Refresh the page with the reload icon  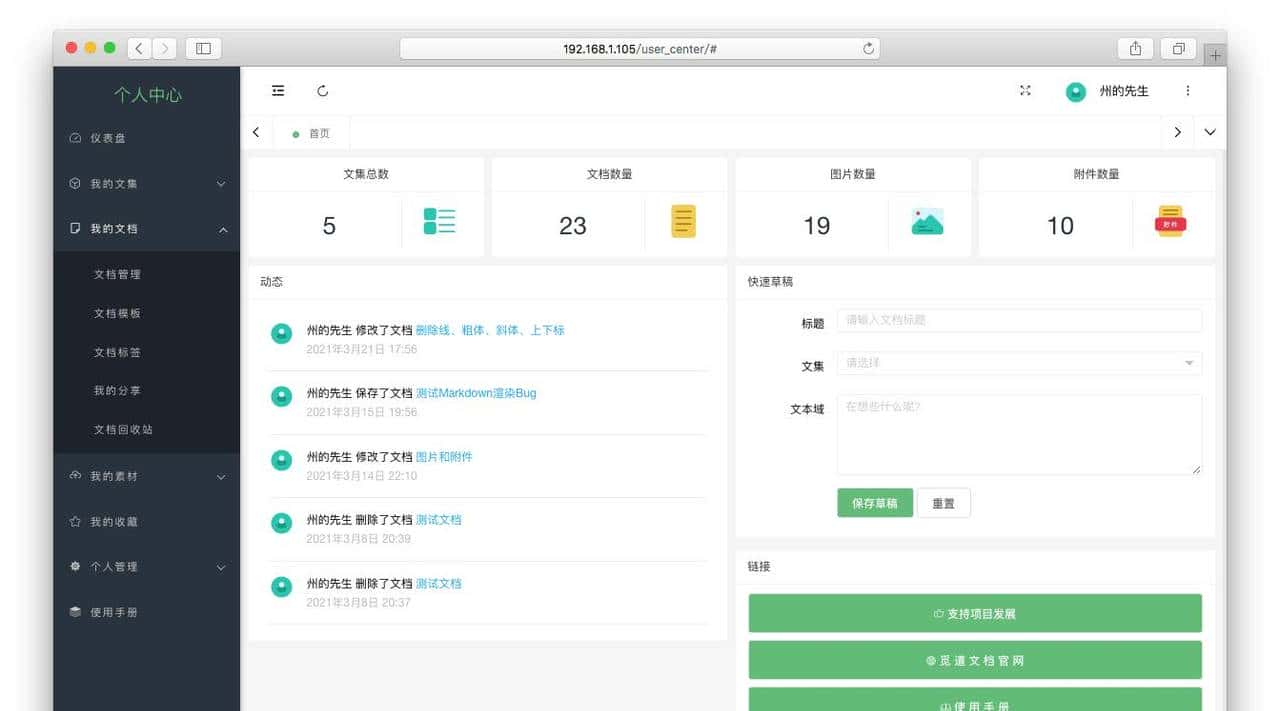point(322,90)
